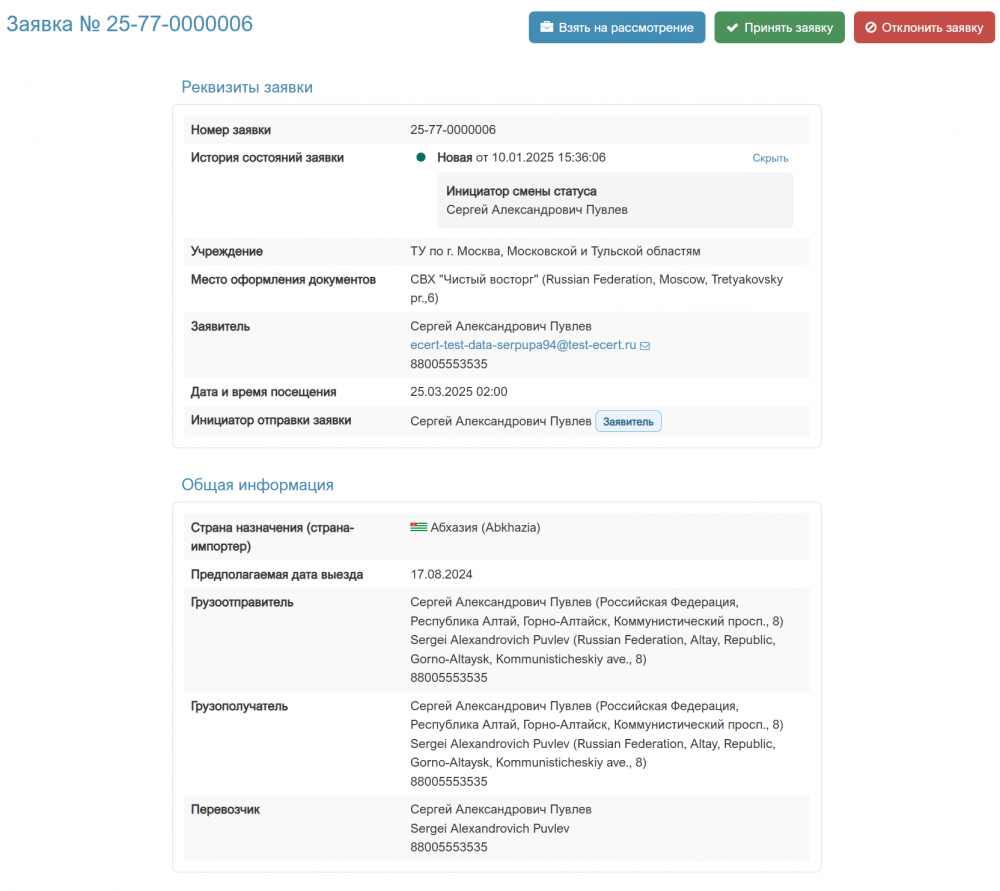Select the "Реквизиты заявки" section heading

[x=247, y=87]
